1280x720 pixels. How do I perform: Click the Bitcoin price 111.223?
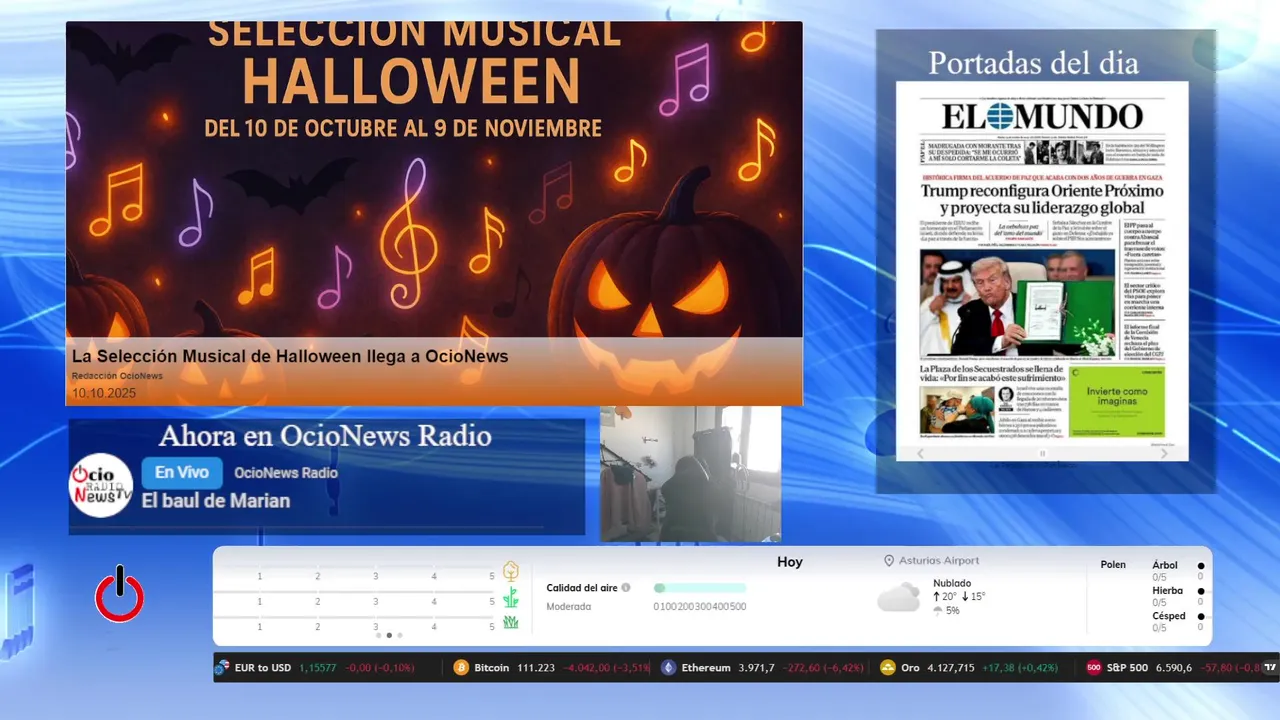click(536, 667)
